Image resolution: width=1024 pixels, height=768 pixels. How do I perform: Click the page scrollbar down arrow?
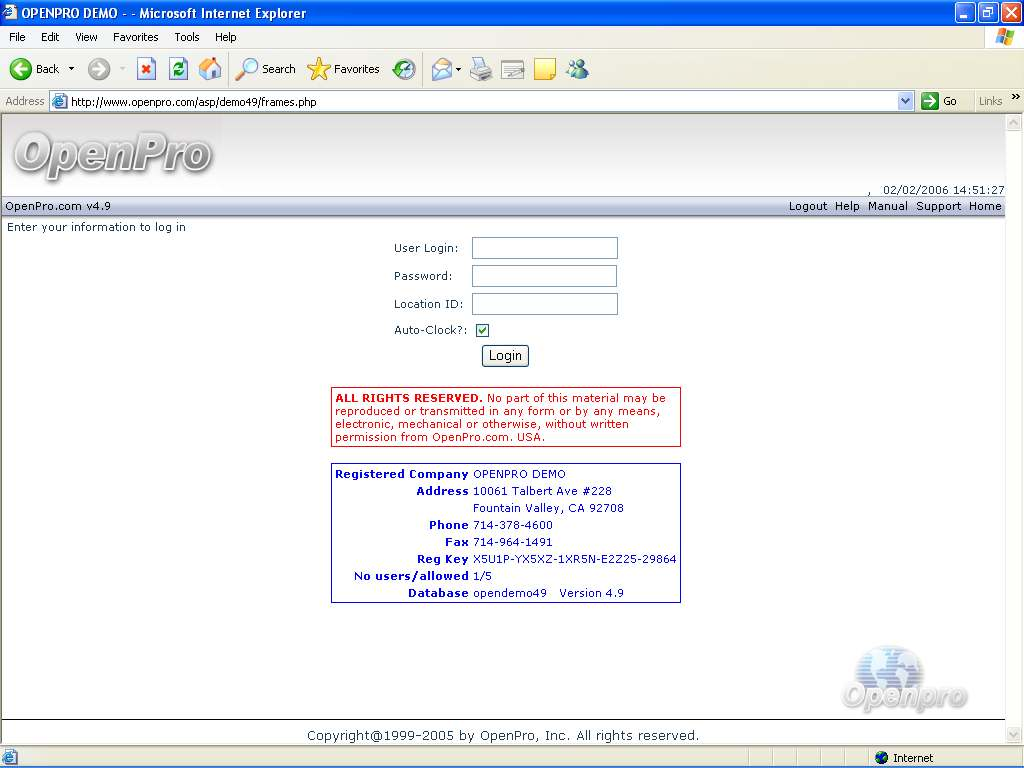1014,736
